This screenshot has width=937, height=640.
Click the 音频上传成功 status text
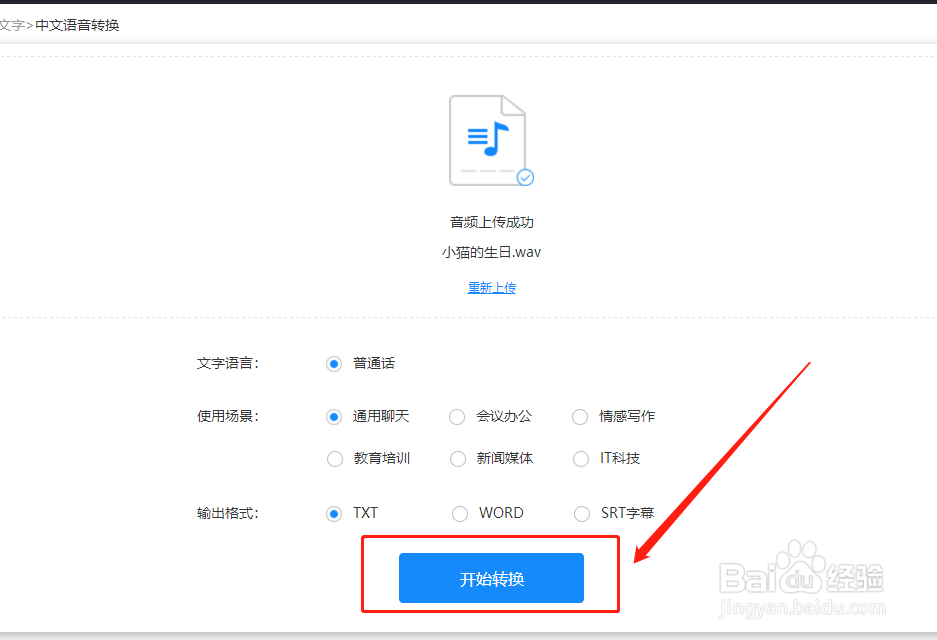[491, 222]
